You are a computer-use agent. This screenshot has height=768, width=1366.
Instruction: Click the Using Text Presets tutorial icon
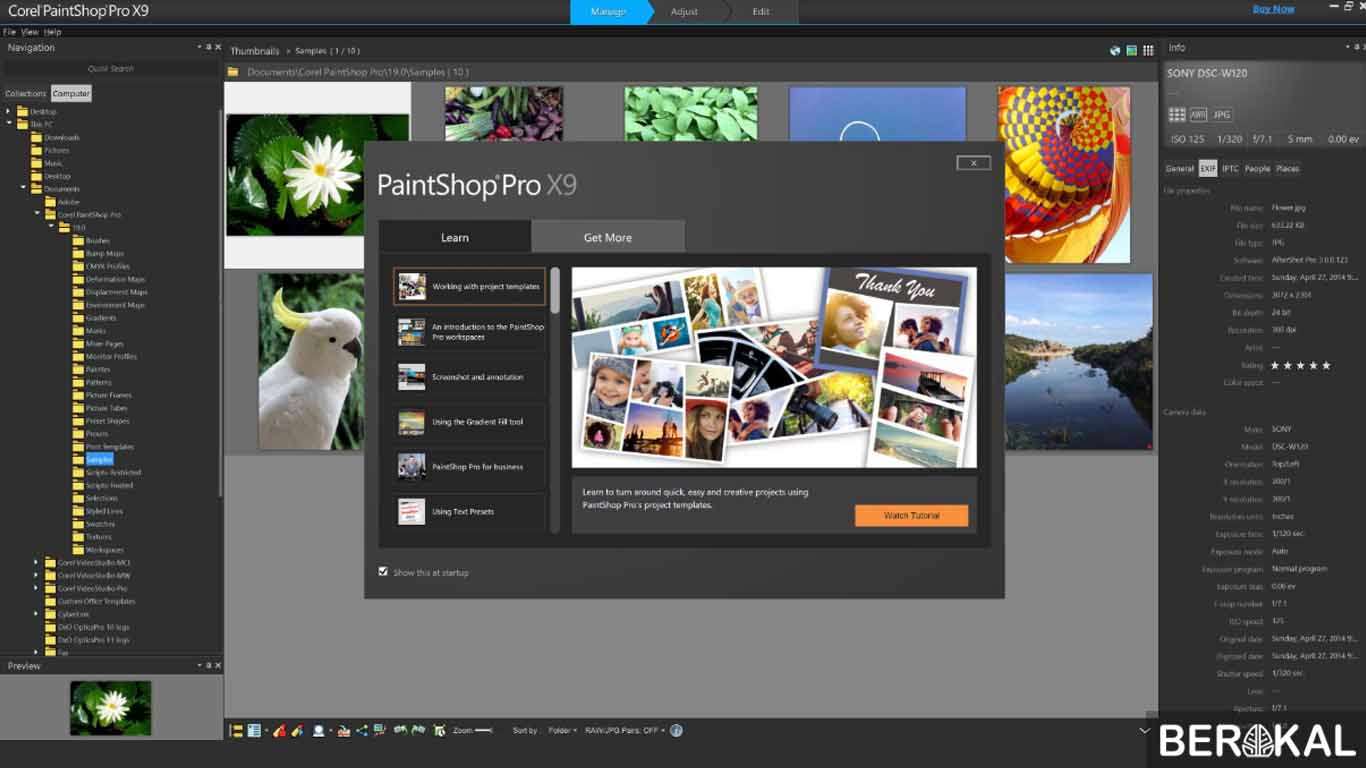(412, 511)
